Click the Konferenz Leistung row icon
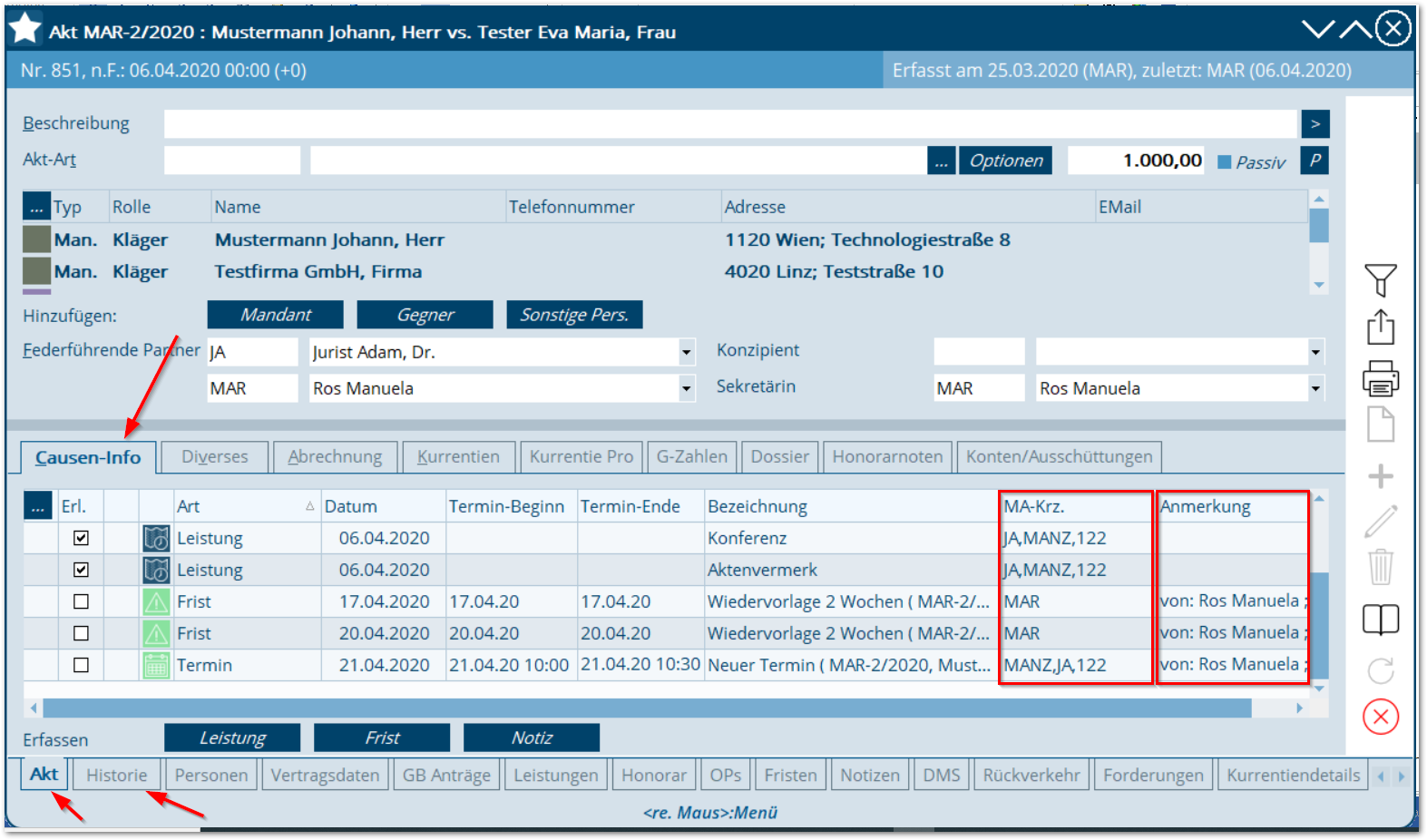 [156, 539]
